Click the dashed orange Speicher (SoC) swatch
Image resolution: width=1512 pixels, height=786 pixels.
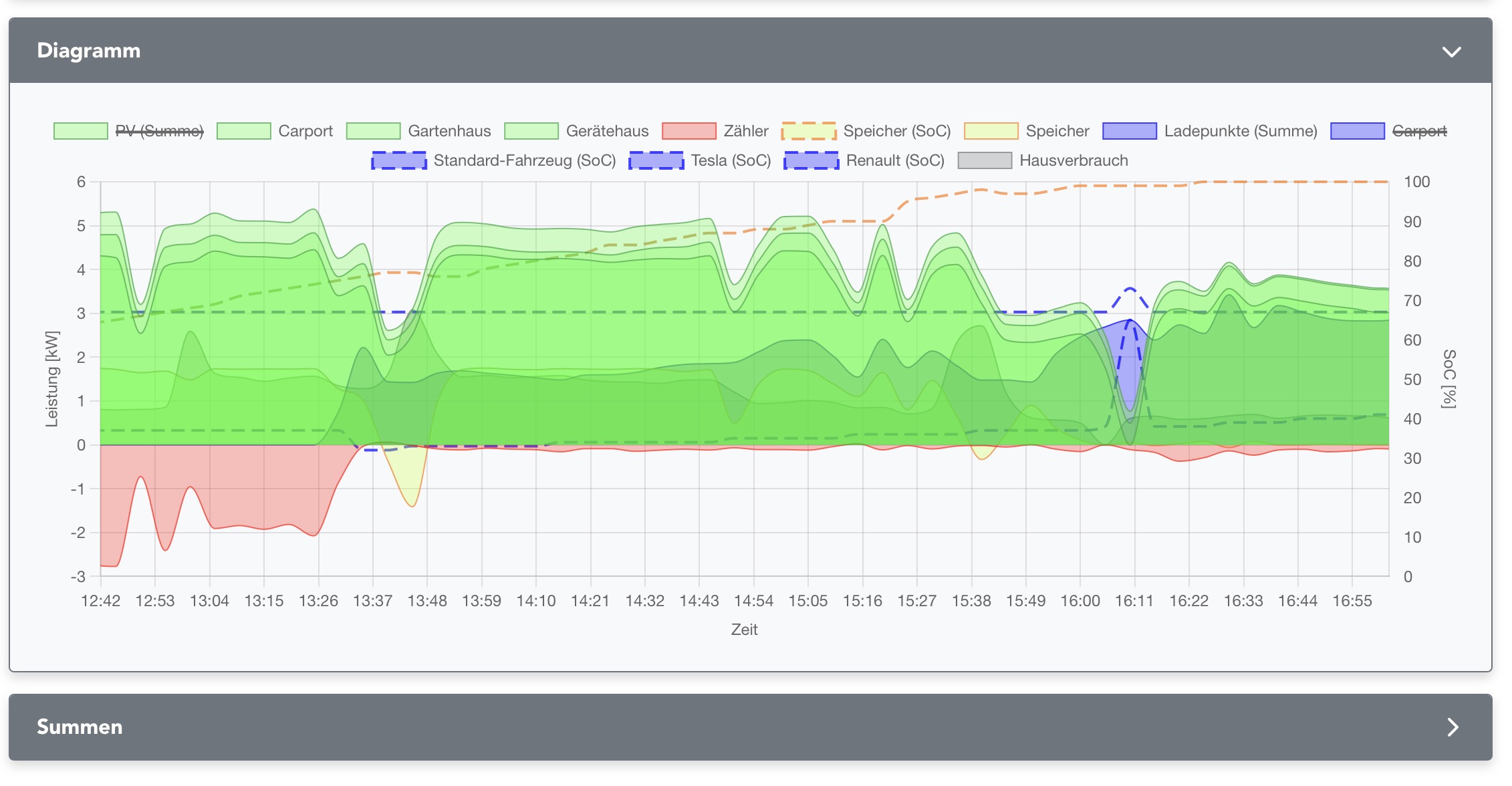tap(809, 131)
